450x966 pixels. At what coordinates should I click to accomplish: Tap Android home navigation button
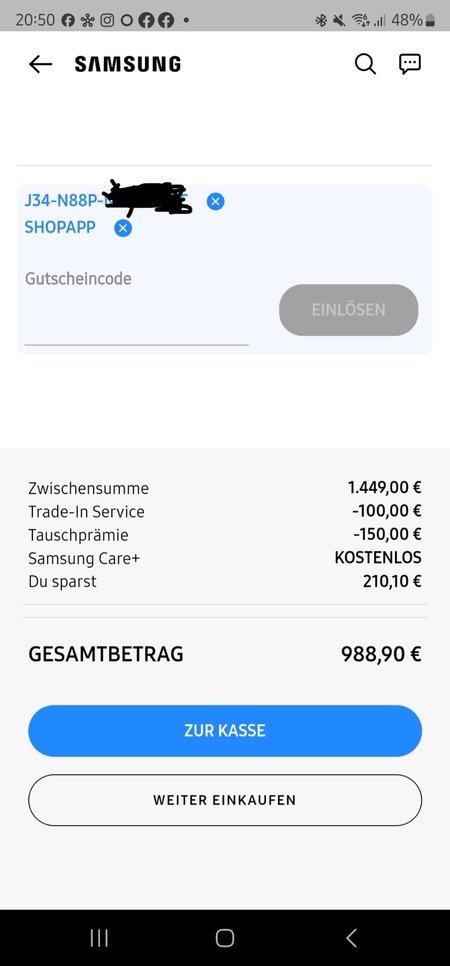coord(225,938)
